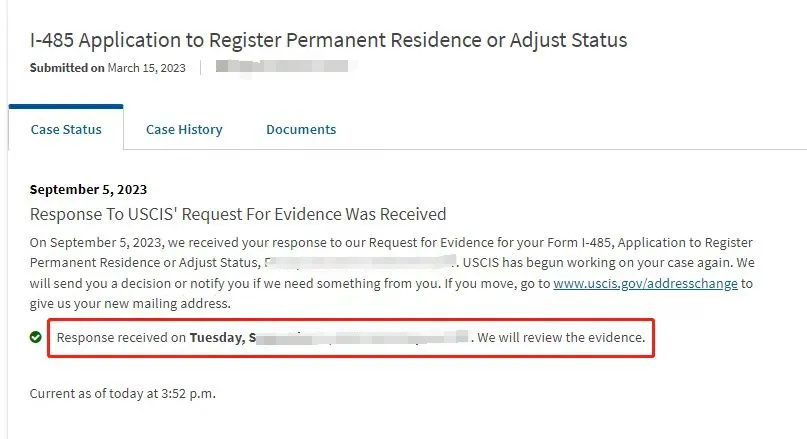Follow the www.uscis.gov/addresschange link
The image size is (807, 439).
(645, 284)
